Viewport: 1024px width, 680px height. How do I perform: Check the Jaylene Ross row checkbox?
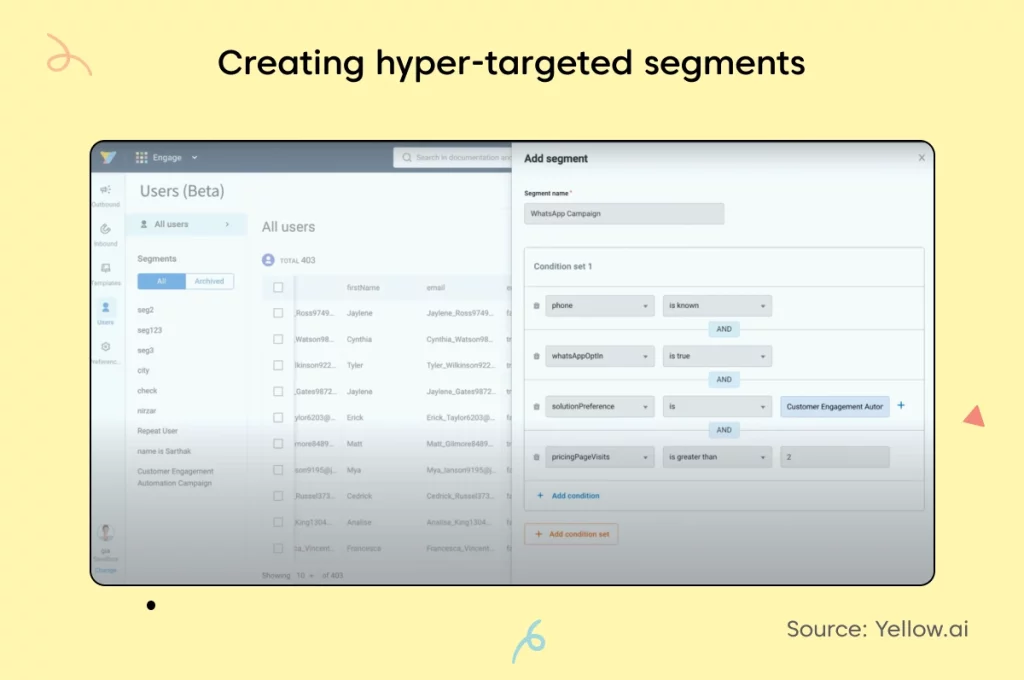tap(278, 313)
